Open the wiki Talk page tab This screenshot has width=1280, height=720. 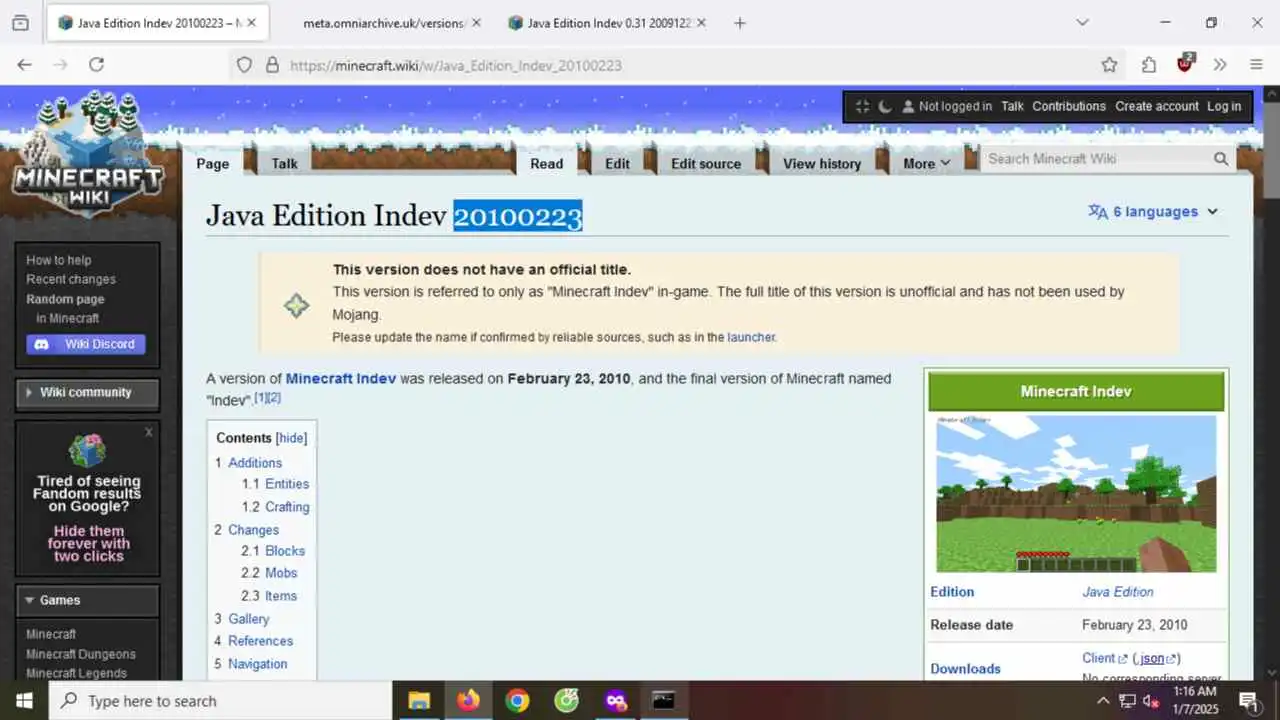pos(284,164)
